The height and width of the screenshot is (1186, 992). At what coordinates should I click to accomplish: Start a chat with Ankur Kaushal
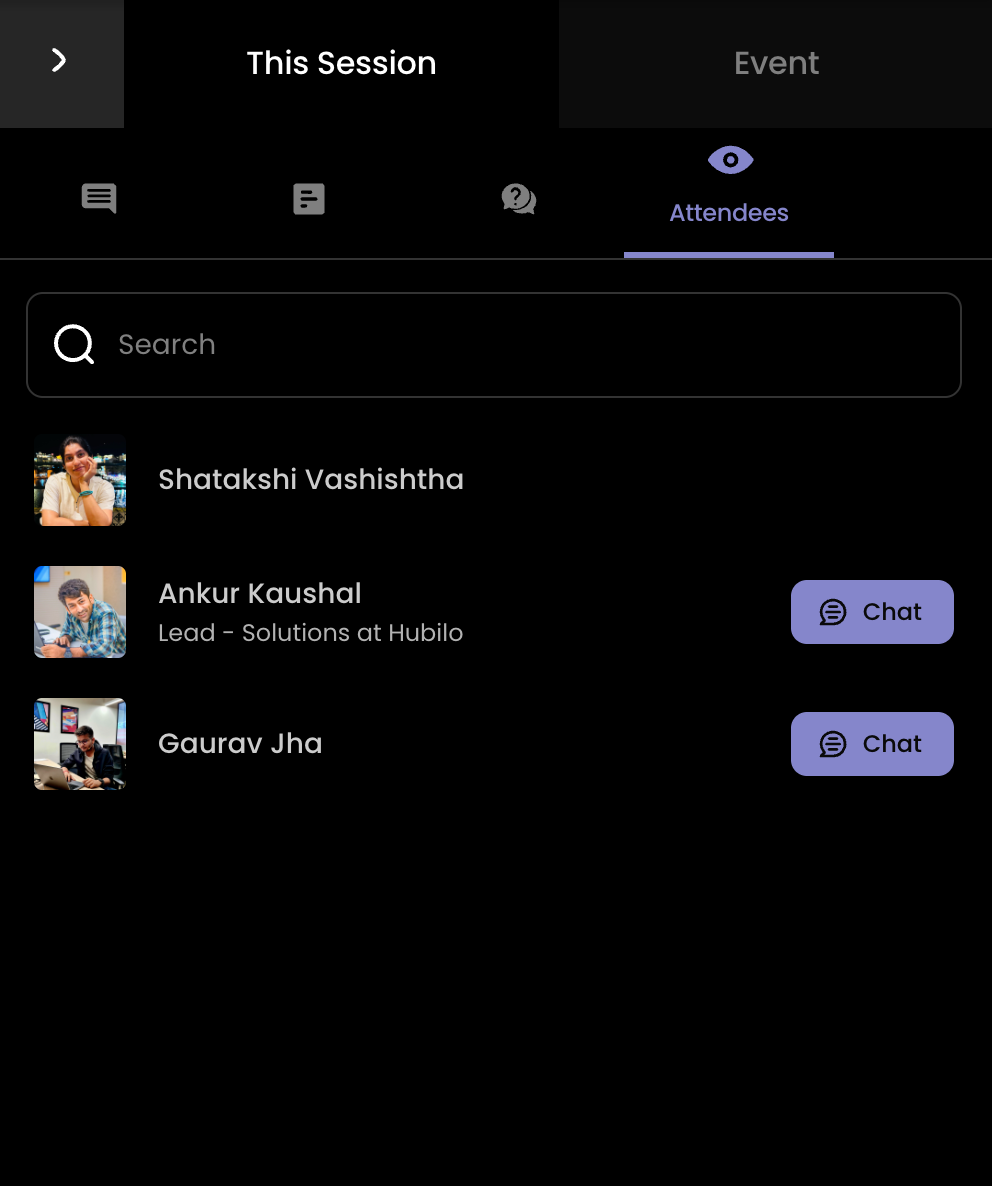pyautogui.click(x=872, y=612)
